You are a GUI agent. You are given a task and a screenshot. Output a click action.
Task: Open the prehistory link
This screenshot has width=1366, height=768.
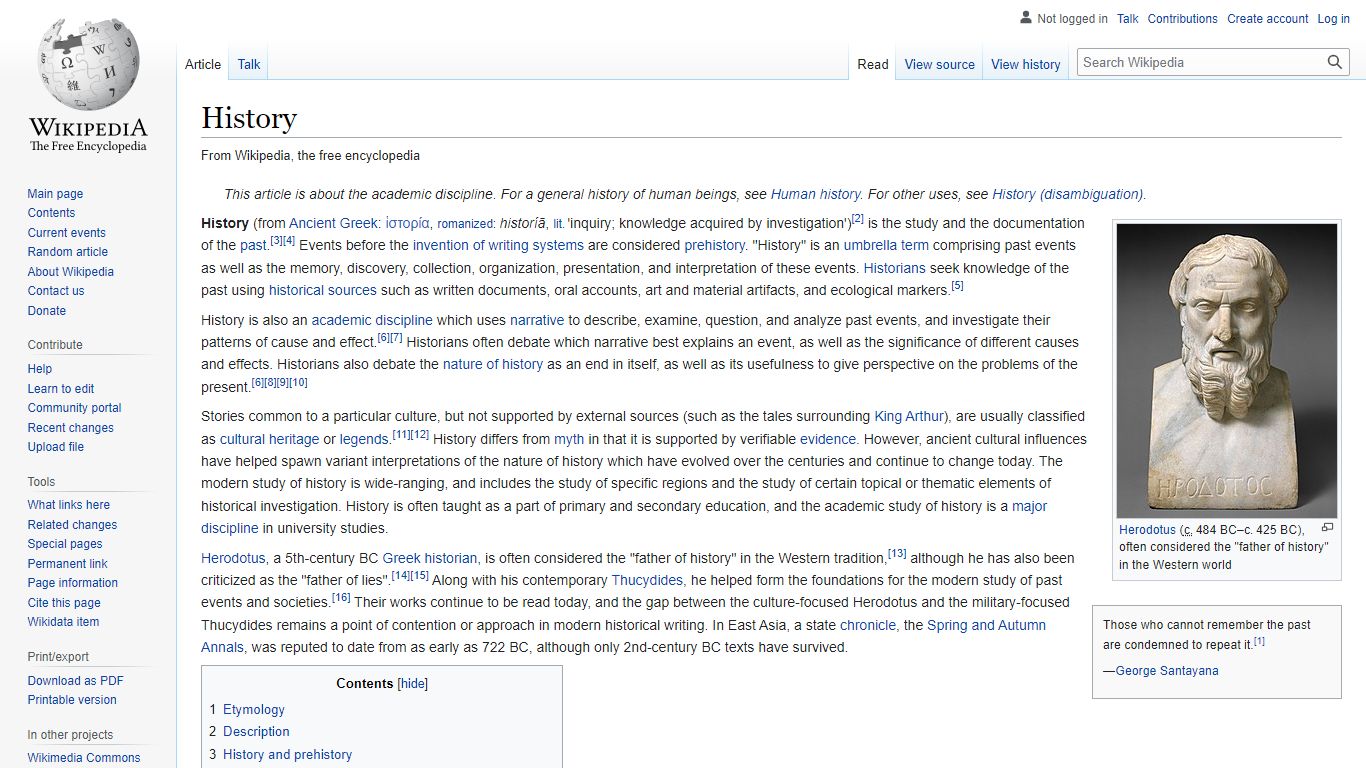(x=714, y=245)
